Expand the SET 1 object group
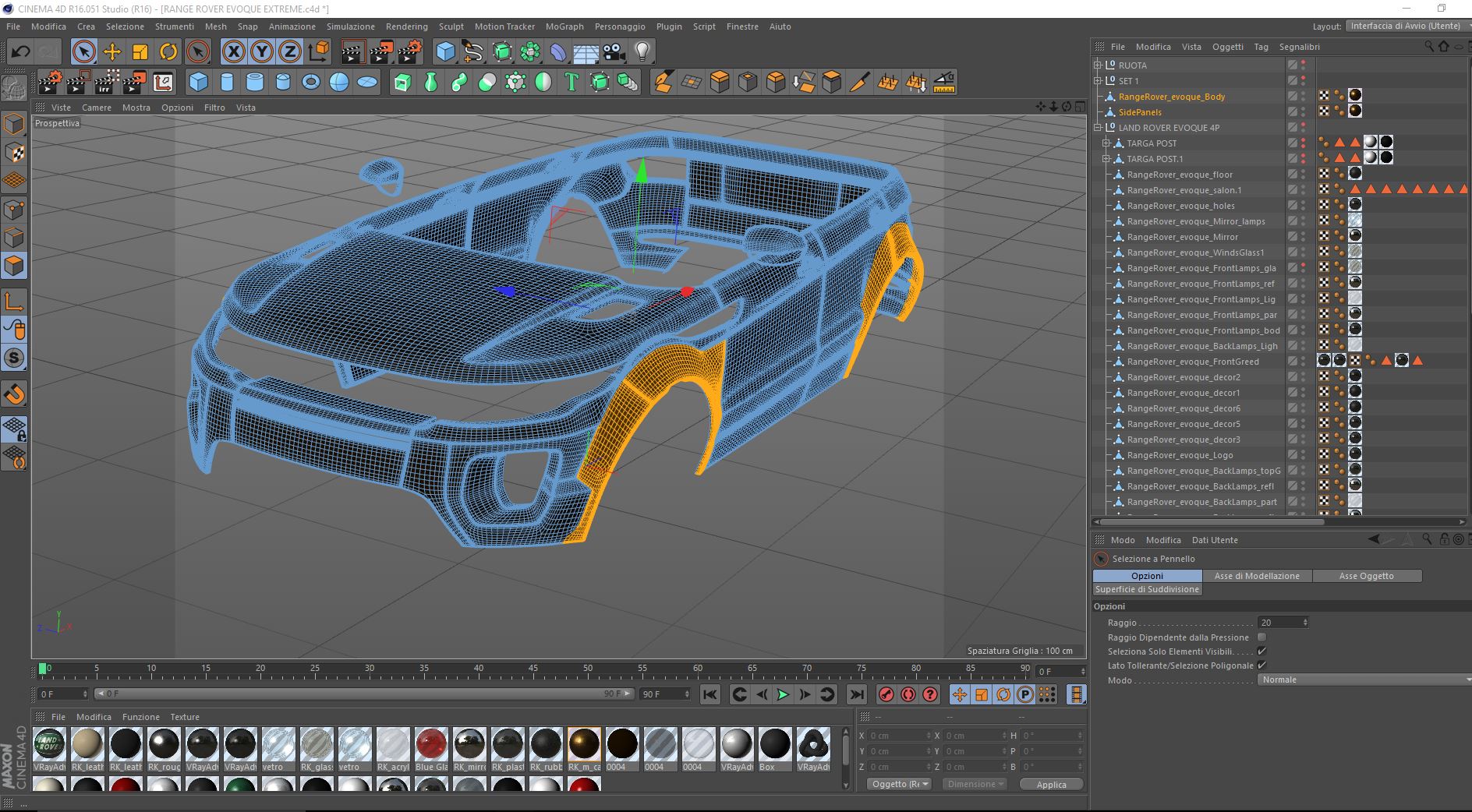This screenshot has width=1472, height=812. click(x=1098, y=81)
